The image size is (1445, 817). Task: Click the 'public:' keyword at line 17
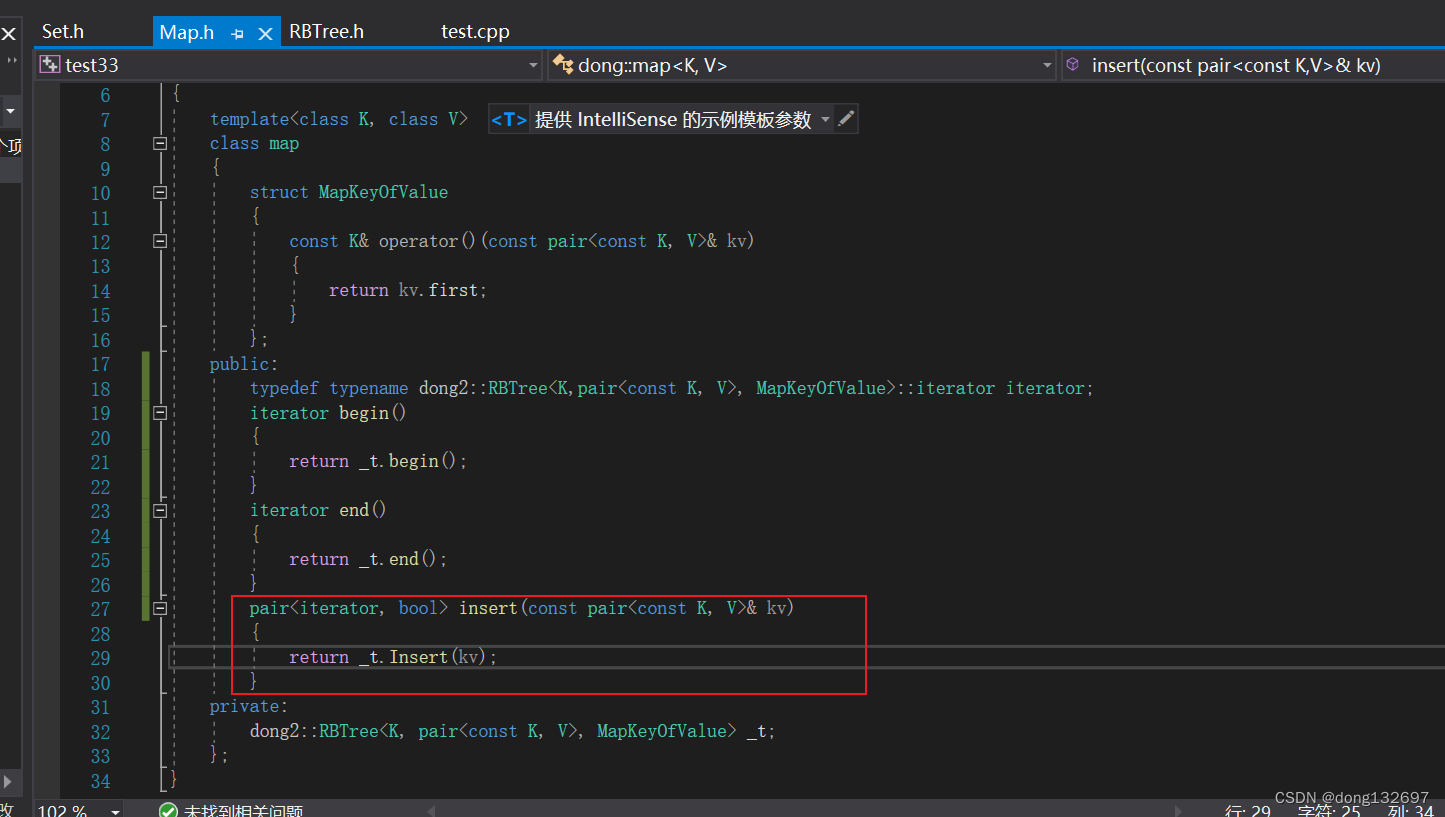coord(244,364)
